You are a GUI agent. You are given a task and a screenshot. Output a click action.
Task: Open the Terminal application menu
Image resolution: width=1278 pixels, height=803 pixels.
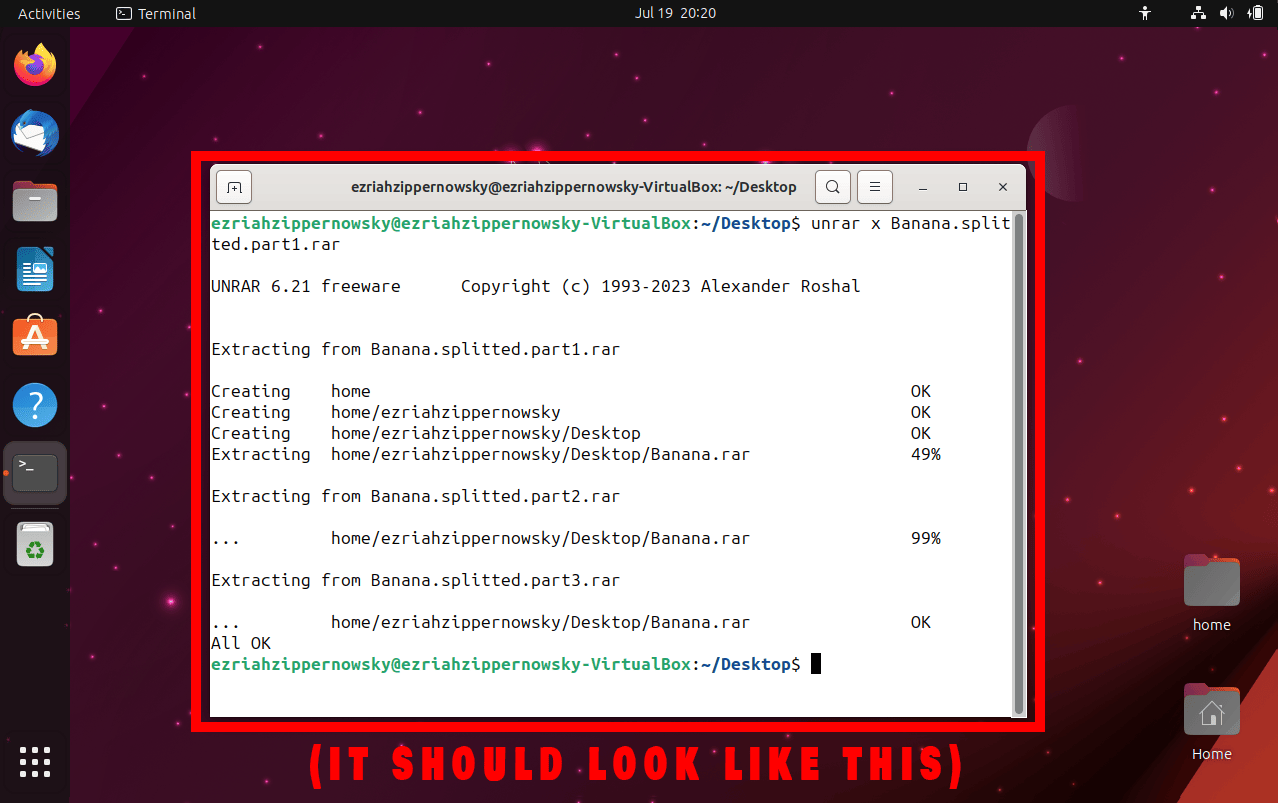155,13
